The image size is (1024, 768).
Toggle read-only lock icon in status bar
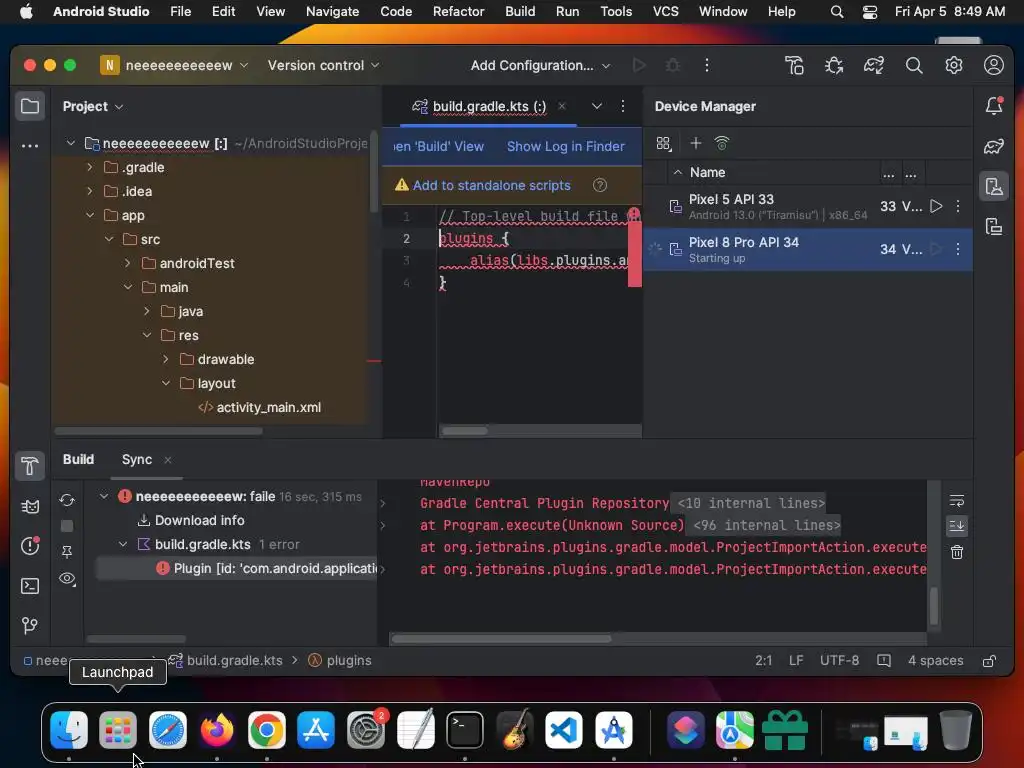(989, 661)
